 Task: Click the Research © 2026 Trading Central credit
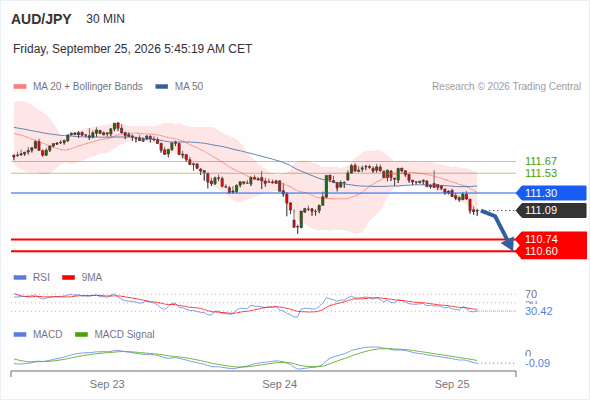click(506, 87)
